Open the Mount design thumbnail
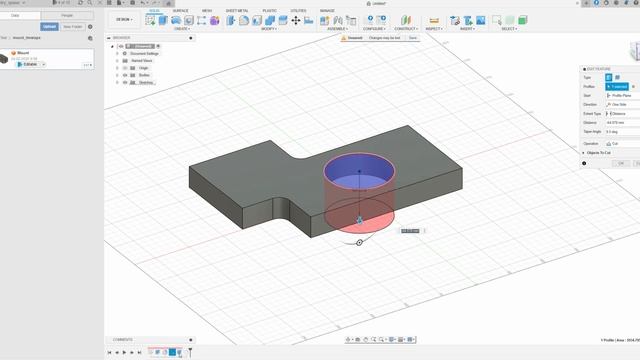640x360 pixels. [4, 59]
